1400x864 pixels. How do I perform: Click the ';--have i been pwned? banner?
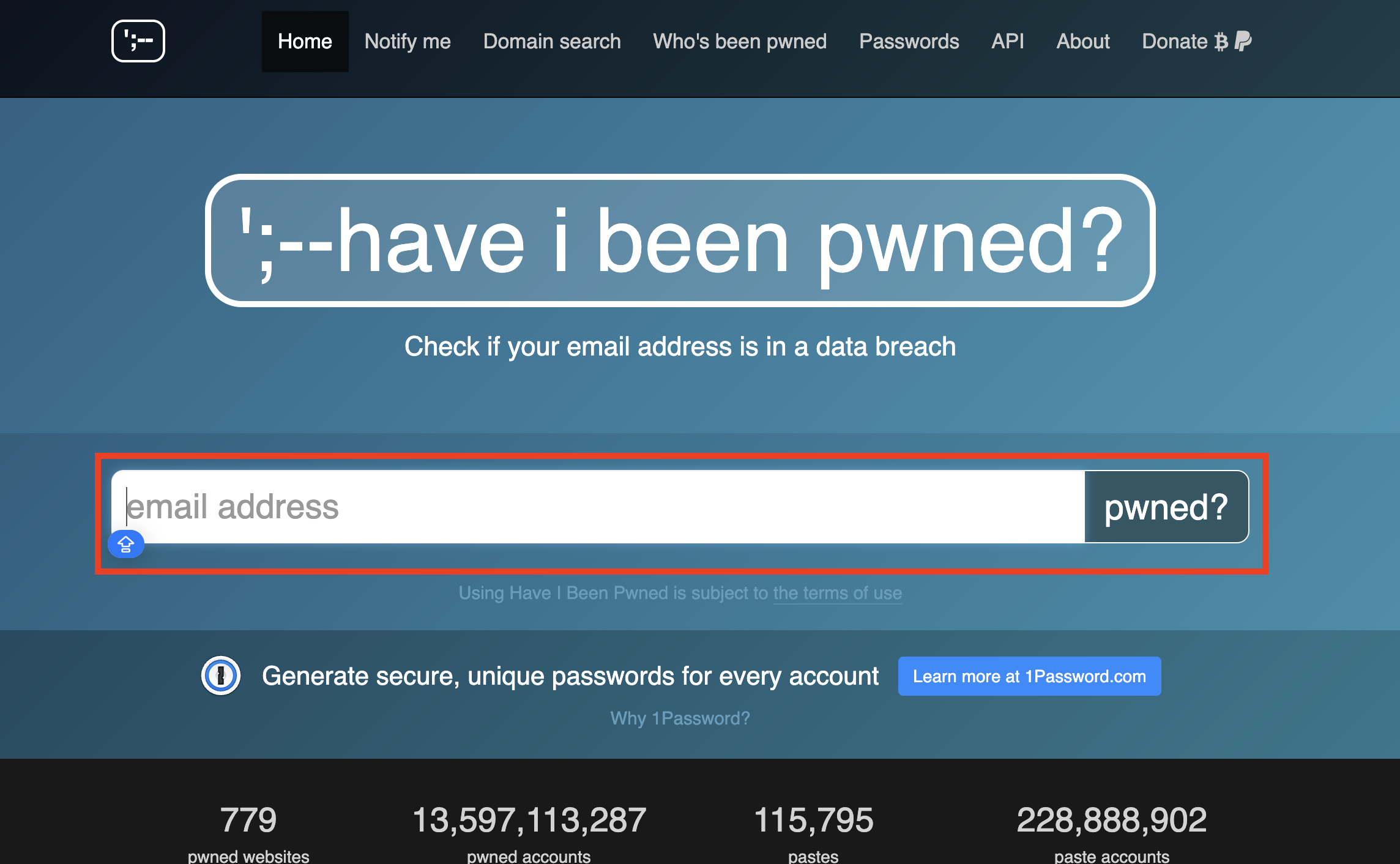click(x=680, y=240)
